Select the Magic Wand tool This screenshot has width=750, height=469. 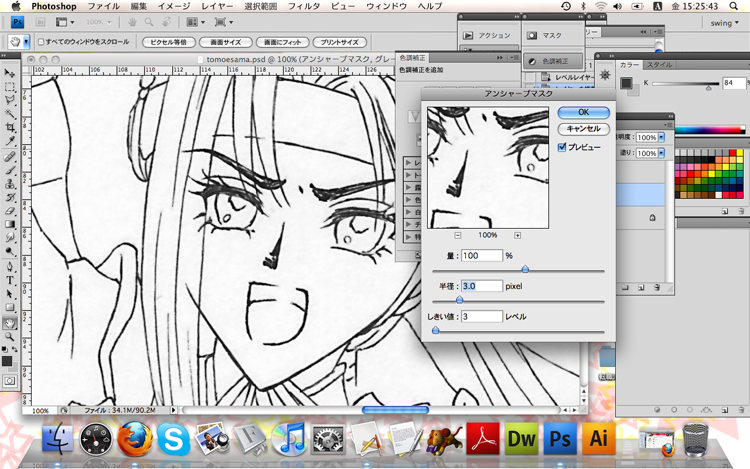coord(9,114)
